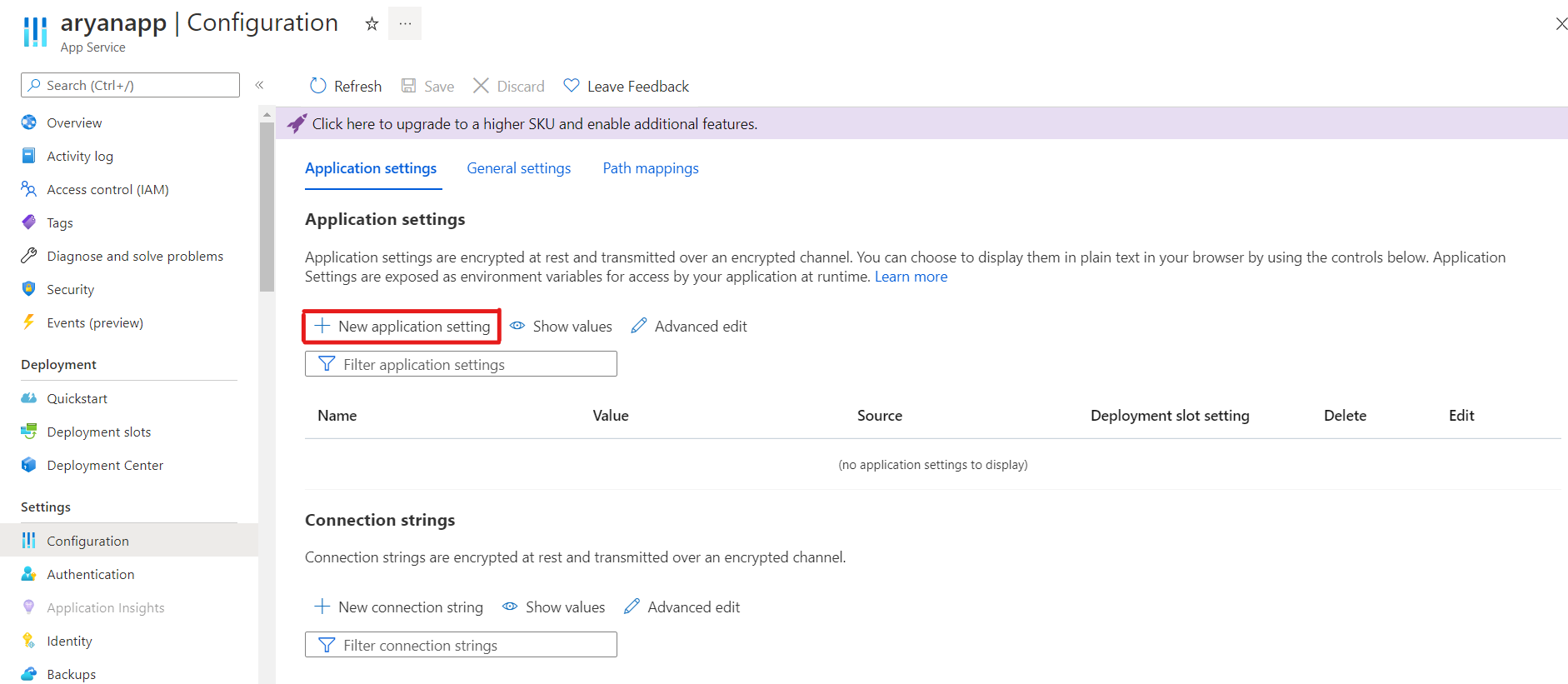
Task: Switch to Path mappings tab
Action: [x=651, y=168]
